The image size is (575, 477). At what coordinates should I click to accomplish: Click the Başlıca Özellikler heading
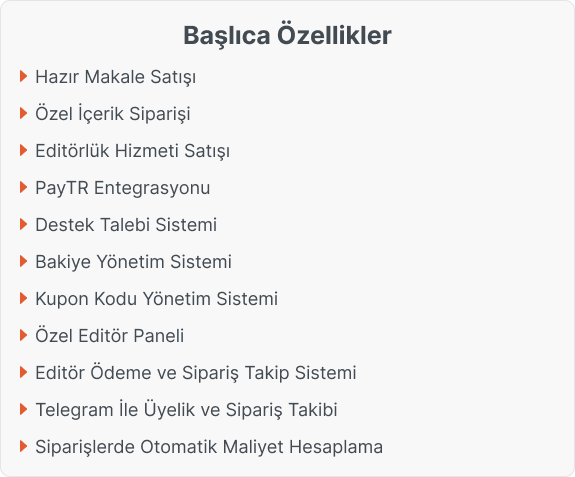coord(288,36)
